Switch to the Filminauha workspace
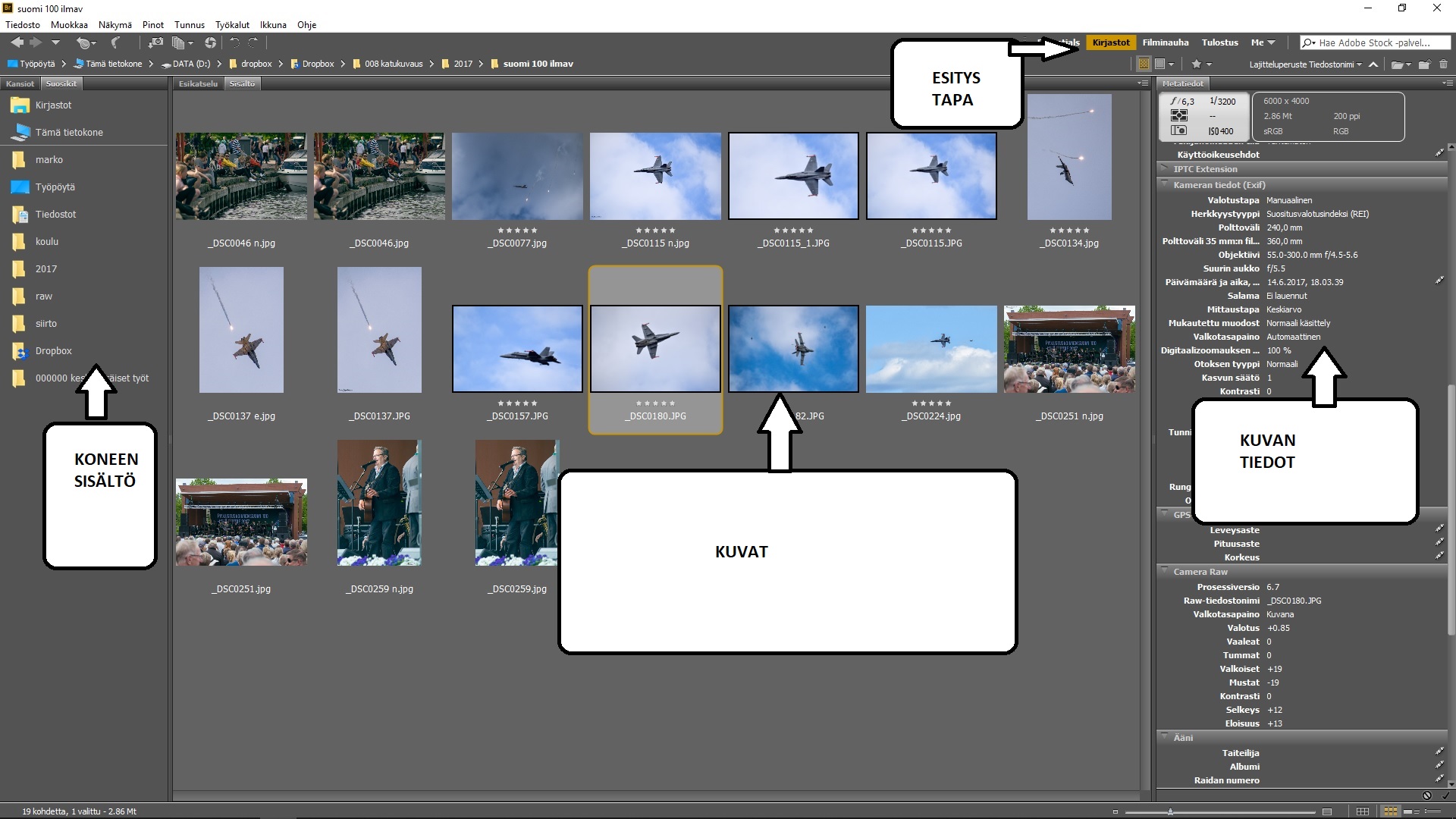1456x819 pixels. tap(1165, 42)
